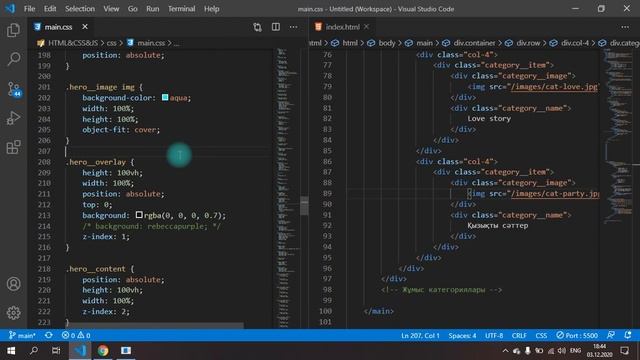This screenshot has width=640, height=360.
Task: Open the Help menu
Action: (x=211, y=9)
